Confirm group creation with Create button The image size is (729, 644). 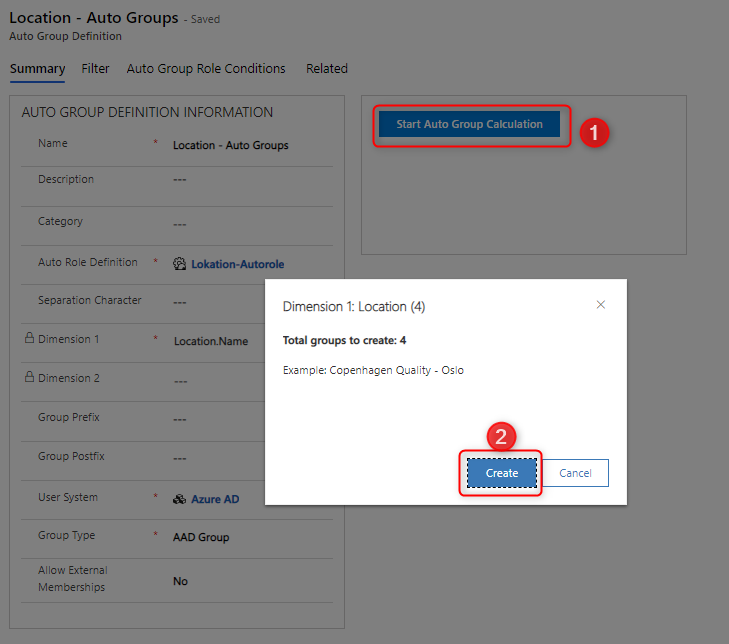[502, 473]
